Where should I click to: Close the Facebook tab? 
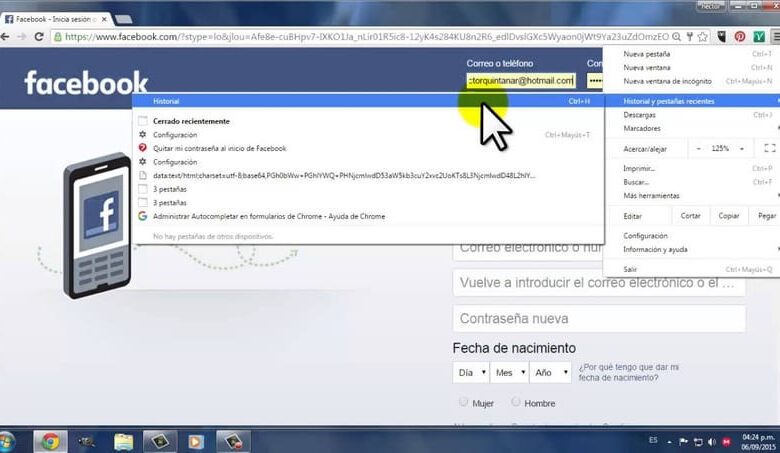click(x=104, y=19)
